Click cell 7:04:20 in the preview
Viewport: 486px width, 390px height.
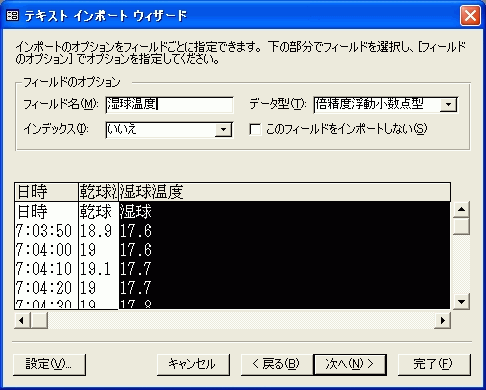(x=46, y=288)
